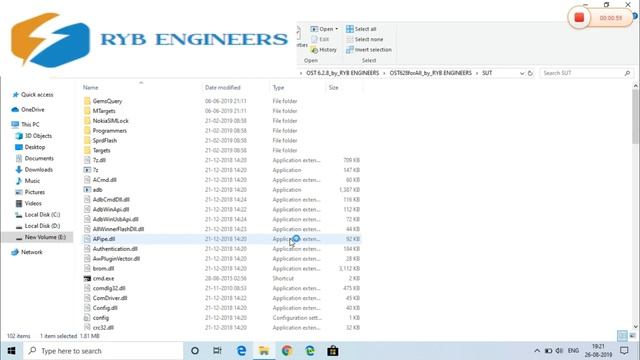Open the address bar history dropdown

point(522,73)
